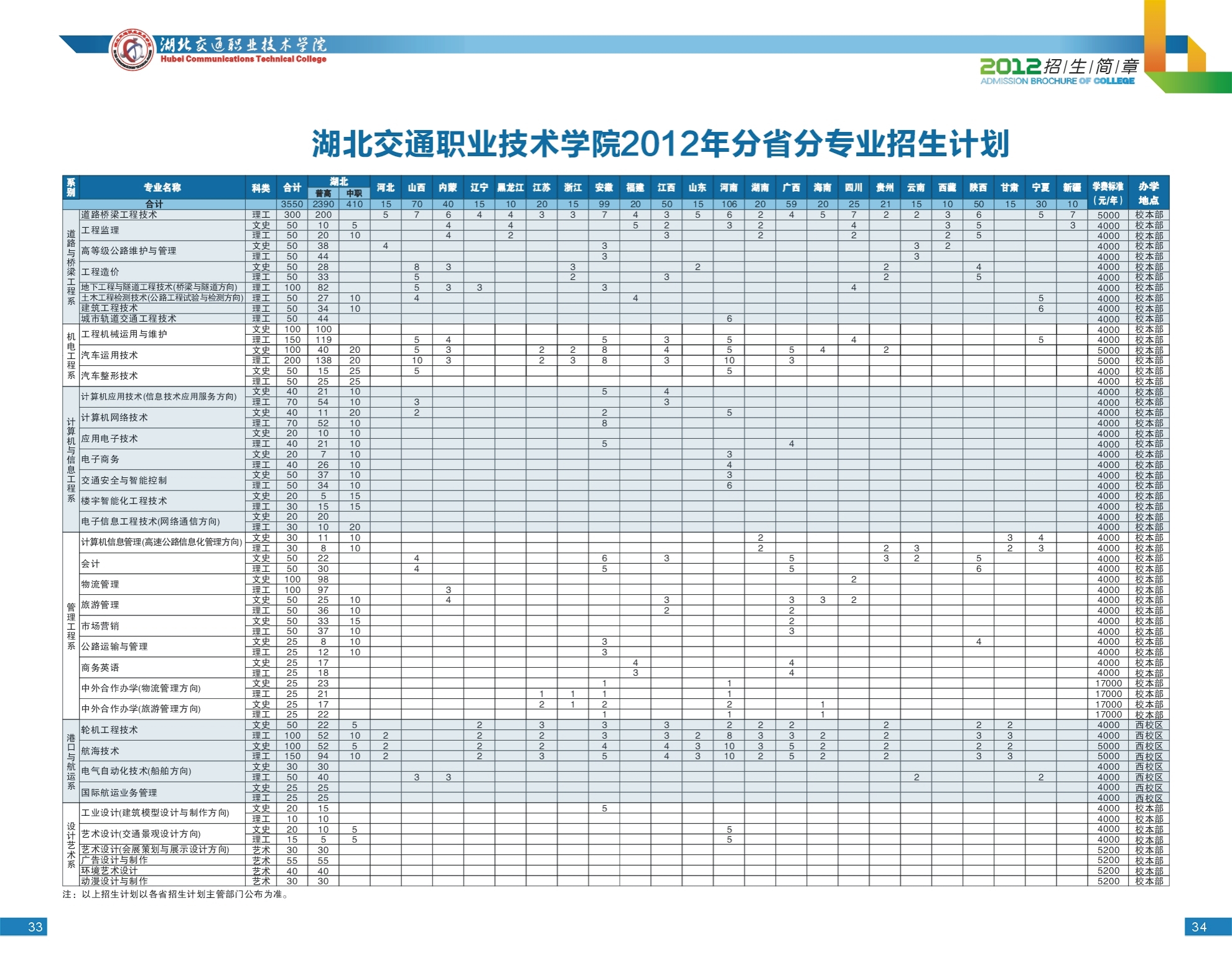
Task: Click page number 34
Action: (x=1199, y=927)
